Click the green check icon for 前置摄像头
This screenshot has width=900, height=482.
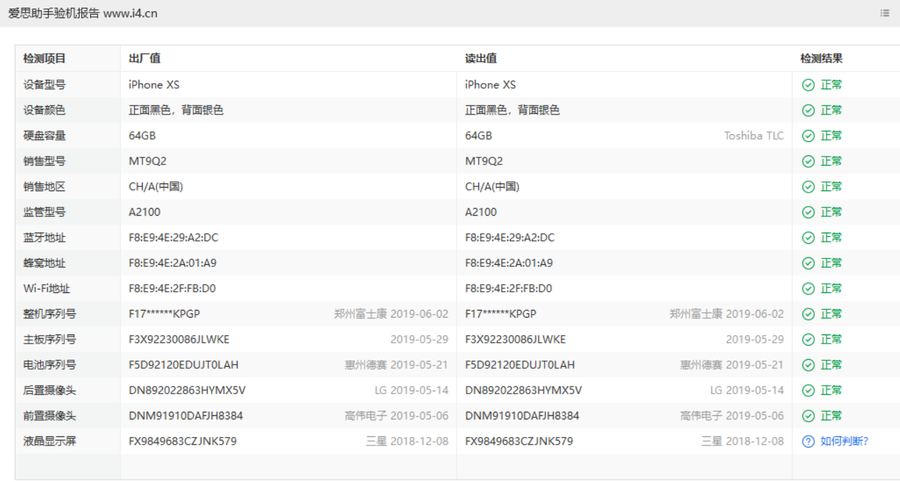pyautogui.click(x=808, y=415)
